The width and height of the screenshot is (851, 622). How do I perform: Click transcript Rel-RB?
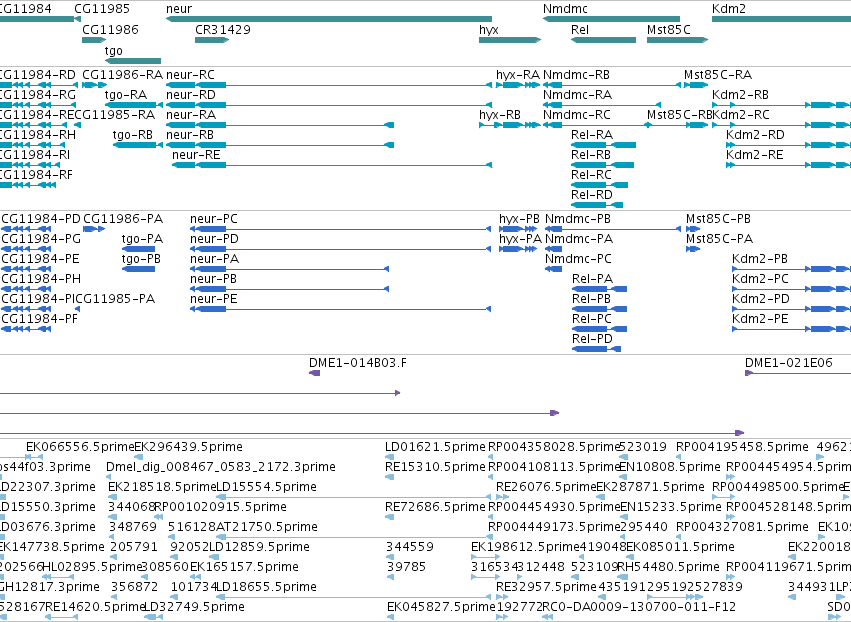click(602, 165)
